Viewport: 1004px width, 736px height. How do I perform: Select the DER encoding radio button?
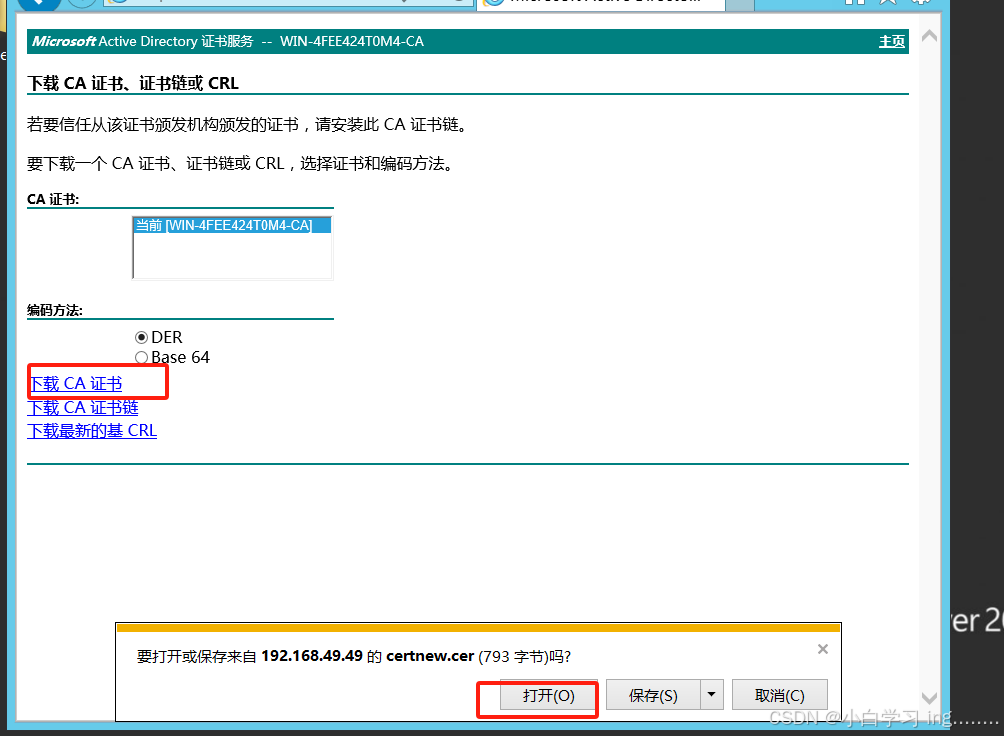tap(142, 338)
